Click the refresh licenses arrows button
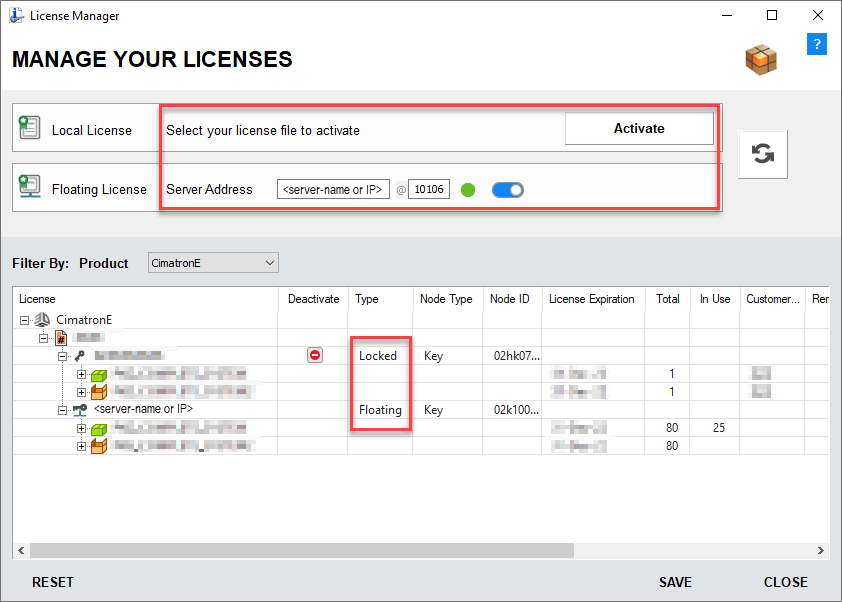Image resolution: width=842 pixels, height=602 pixels. click(x=763, y=154)
